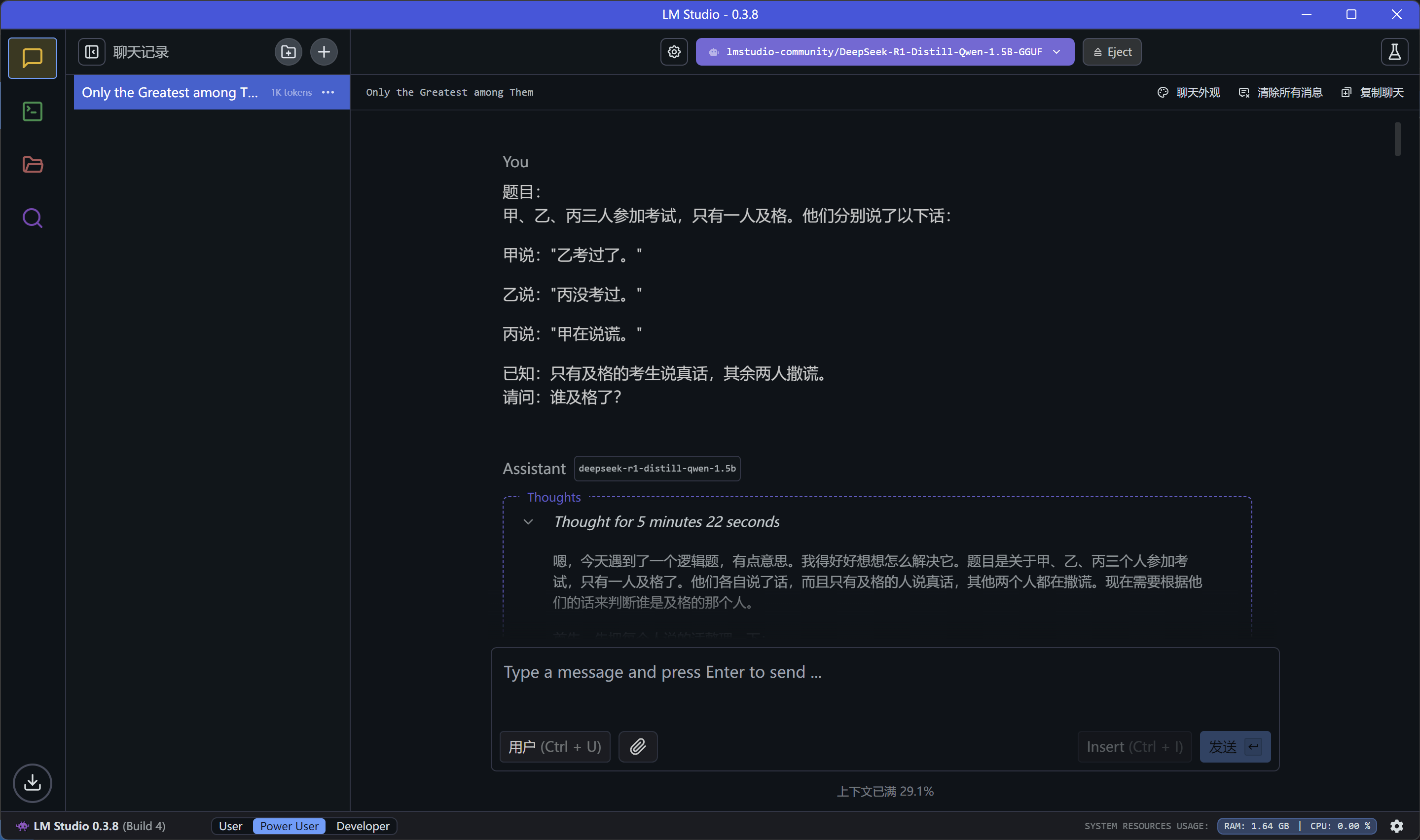
Task: Open My Models folder sidebar icon
Action: (x=32, y=165)
